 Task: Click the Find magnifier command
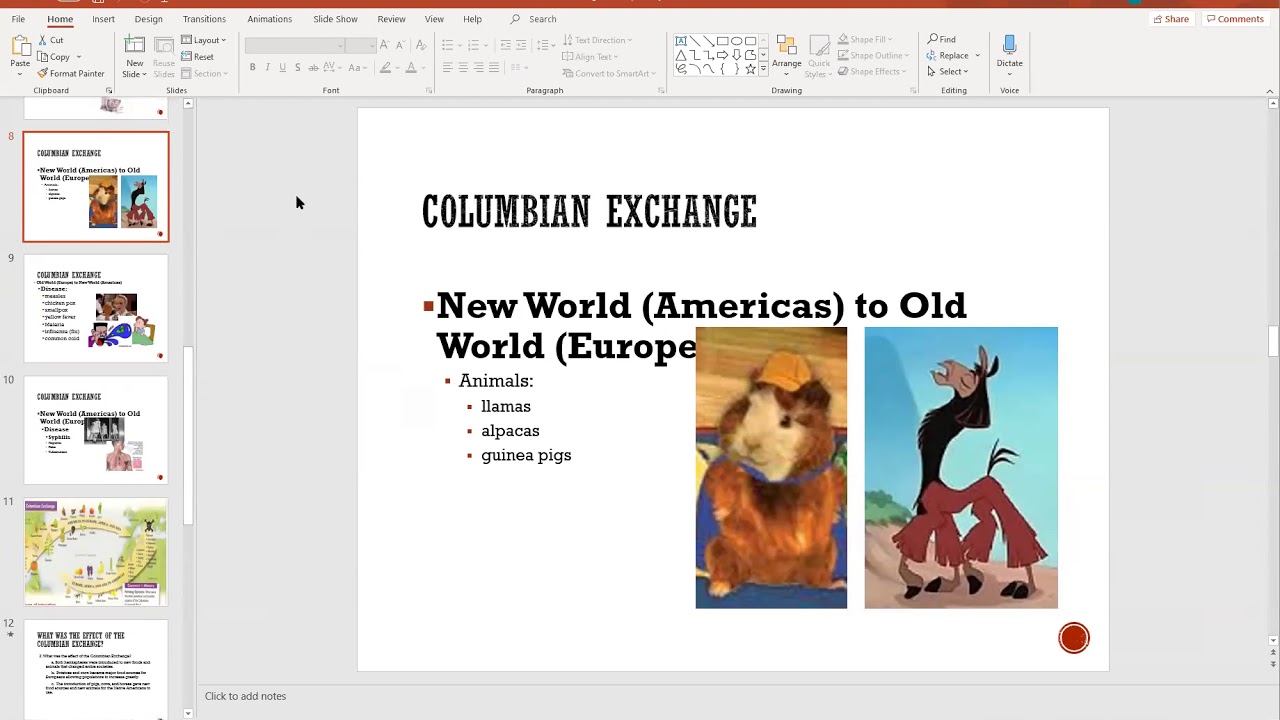coord(941,39)
